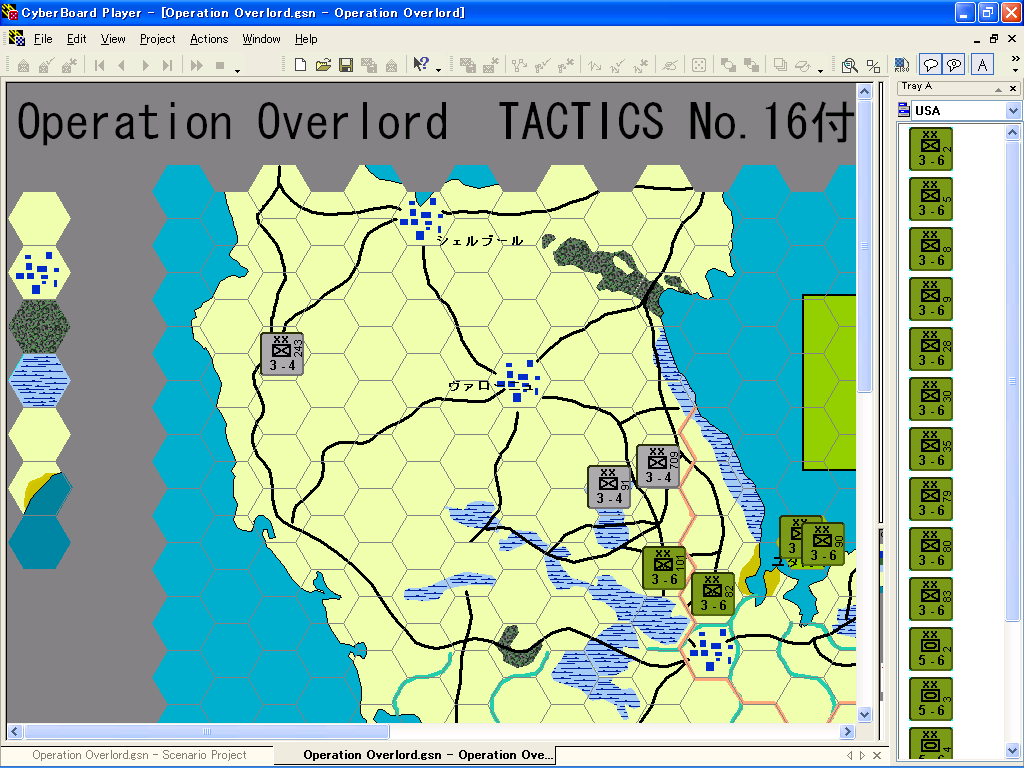Select the green 3-6 unit 82 on map
Screen dimensions: 1024x768
pos(713,594)
